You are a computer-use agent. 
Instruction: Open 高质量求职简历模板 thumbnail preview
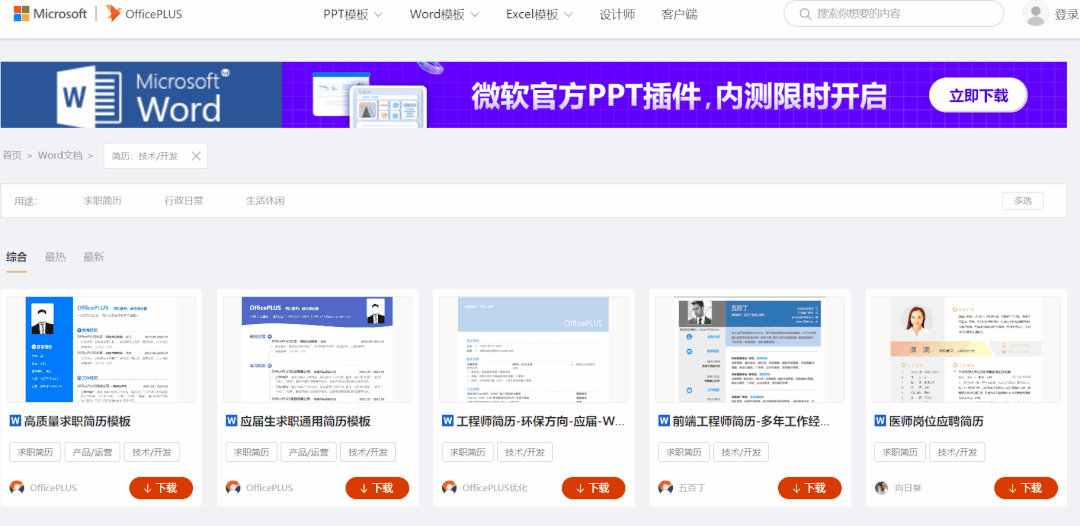point(101,350)
